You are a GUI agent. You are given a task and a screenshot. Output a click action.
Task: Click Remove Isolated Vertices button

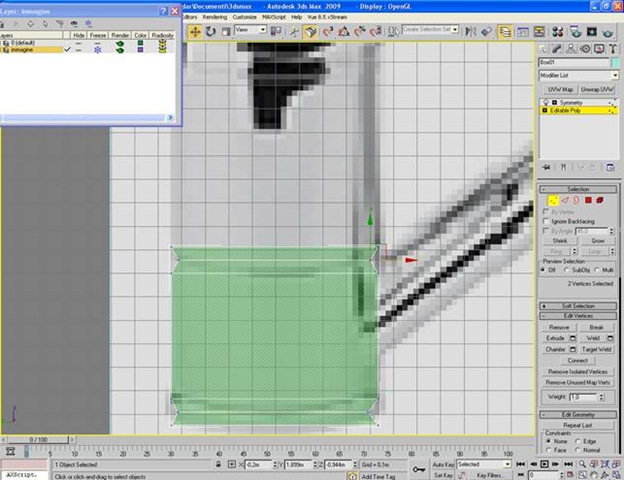coord(580,371)
